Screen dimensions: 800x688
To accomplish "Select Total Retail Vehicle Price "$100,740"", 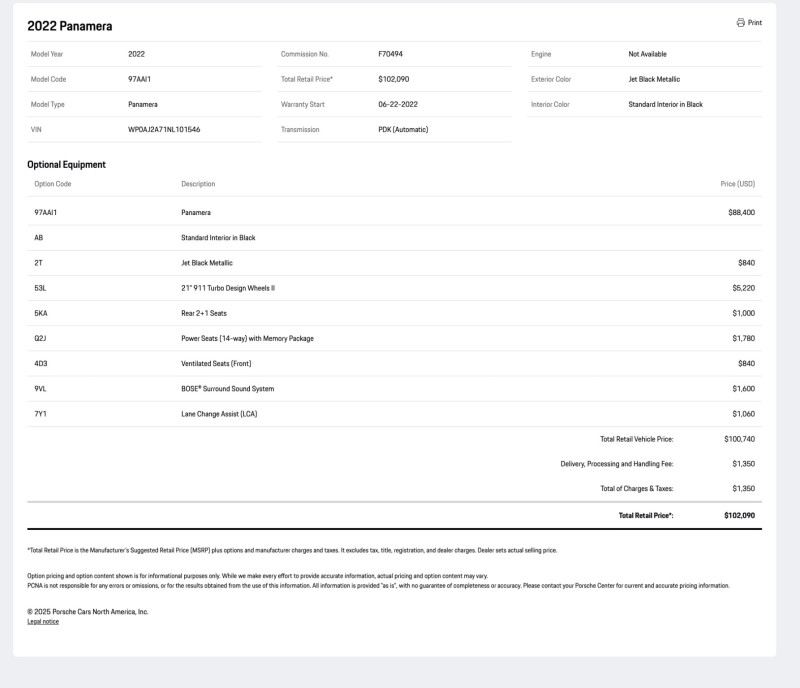I will (x=739, y=439).
